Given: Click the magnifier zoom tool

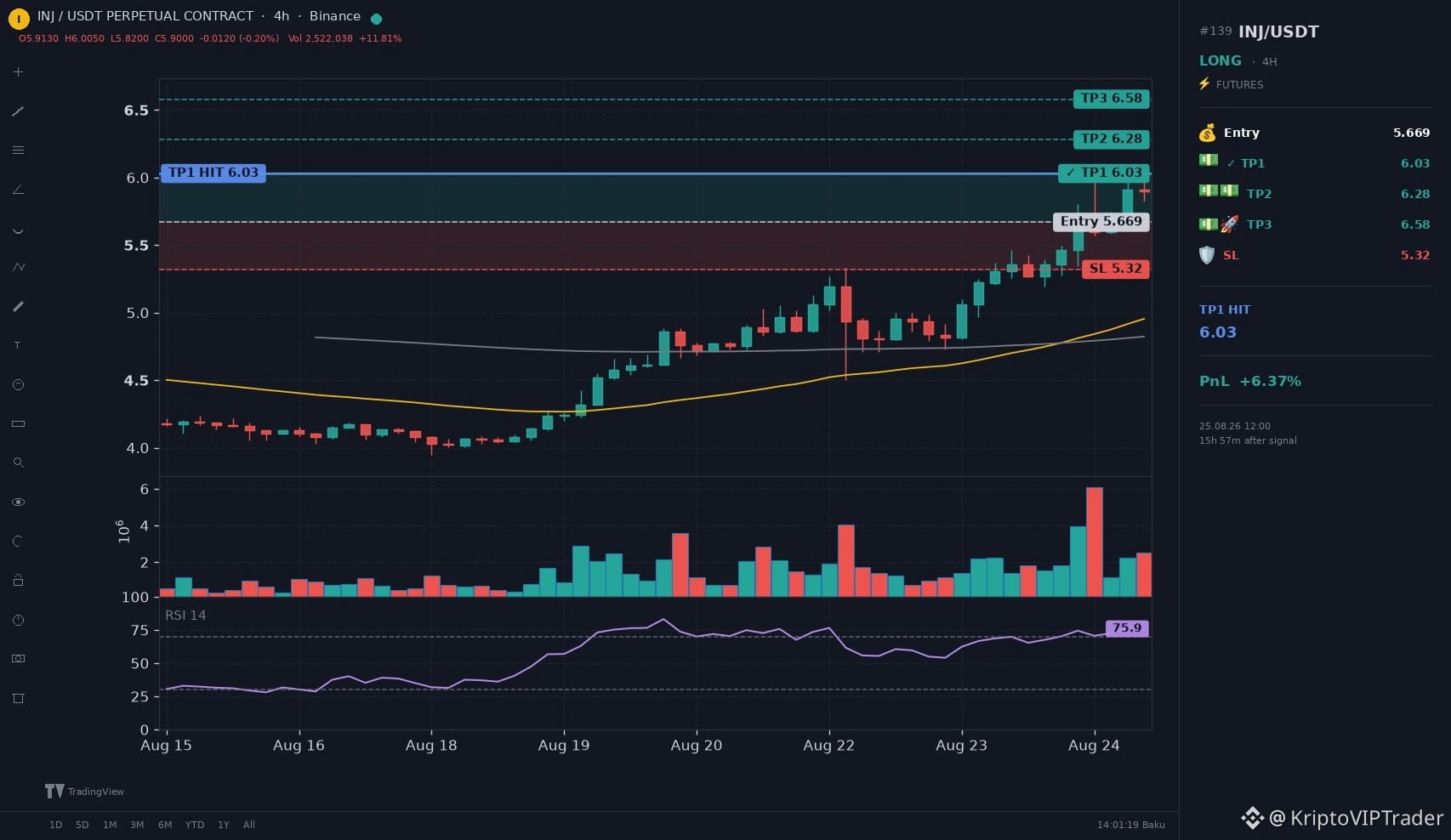Looking at the screenshot, I should [18, 463].
